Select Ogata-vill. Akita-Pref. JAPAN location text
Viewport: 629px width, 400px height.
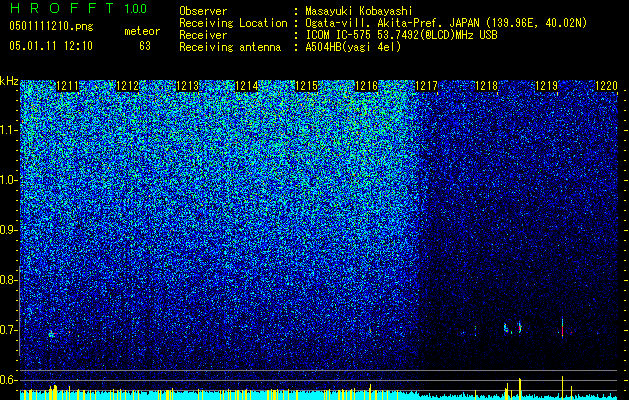pyautogui.click(x=446, y=23)
